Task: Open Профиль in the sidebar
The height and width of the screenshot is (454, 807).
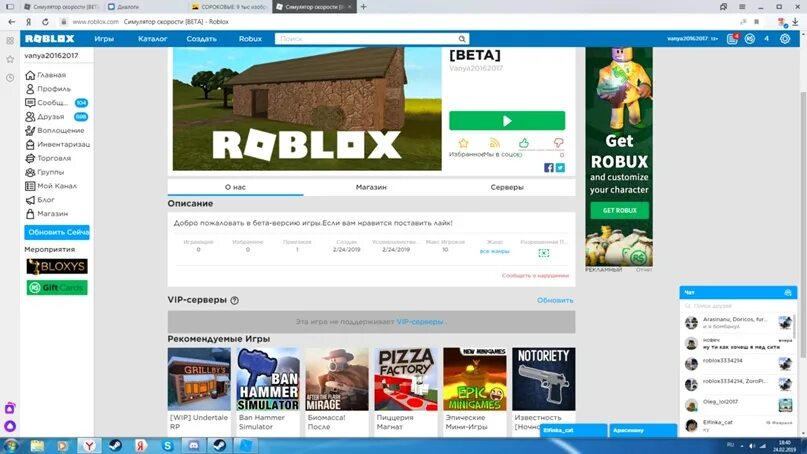Action: click(48, 89)
